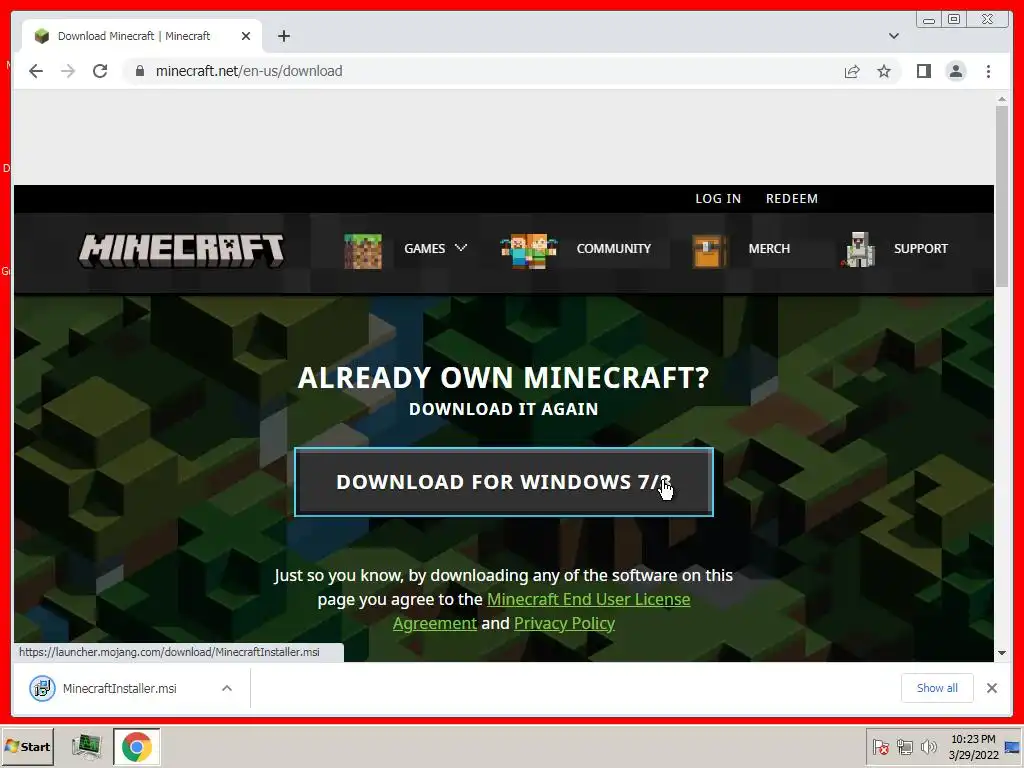View site info via the padlock icon
This screenshot has width=1024, height=768.
pyautogui.click(x=139, y=71)
